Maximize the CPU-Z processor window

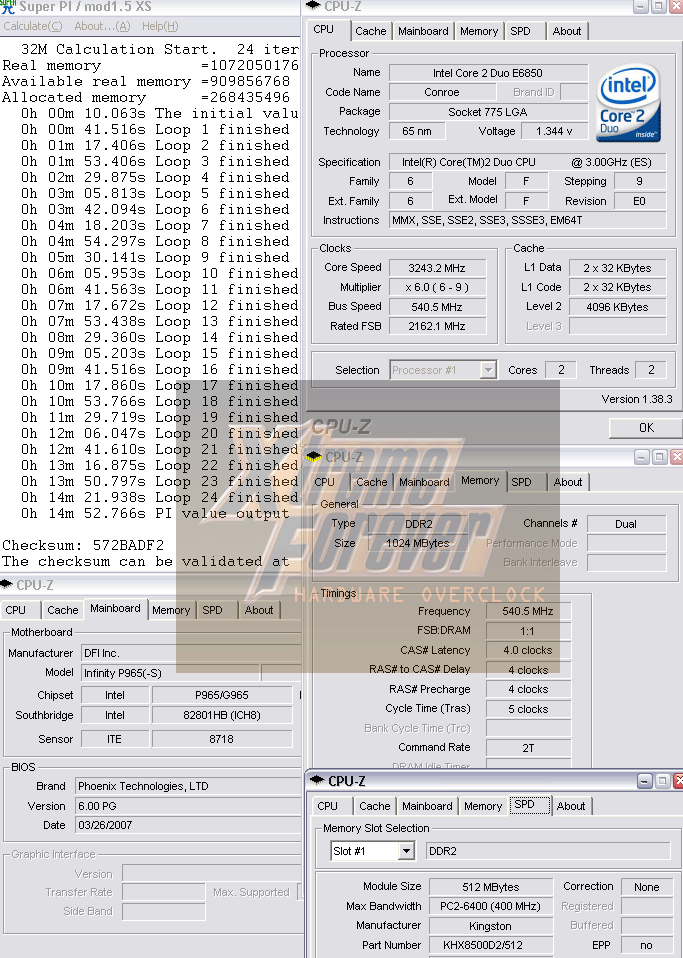pyautogui.click(x=659, y=7)
